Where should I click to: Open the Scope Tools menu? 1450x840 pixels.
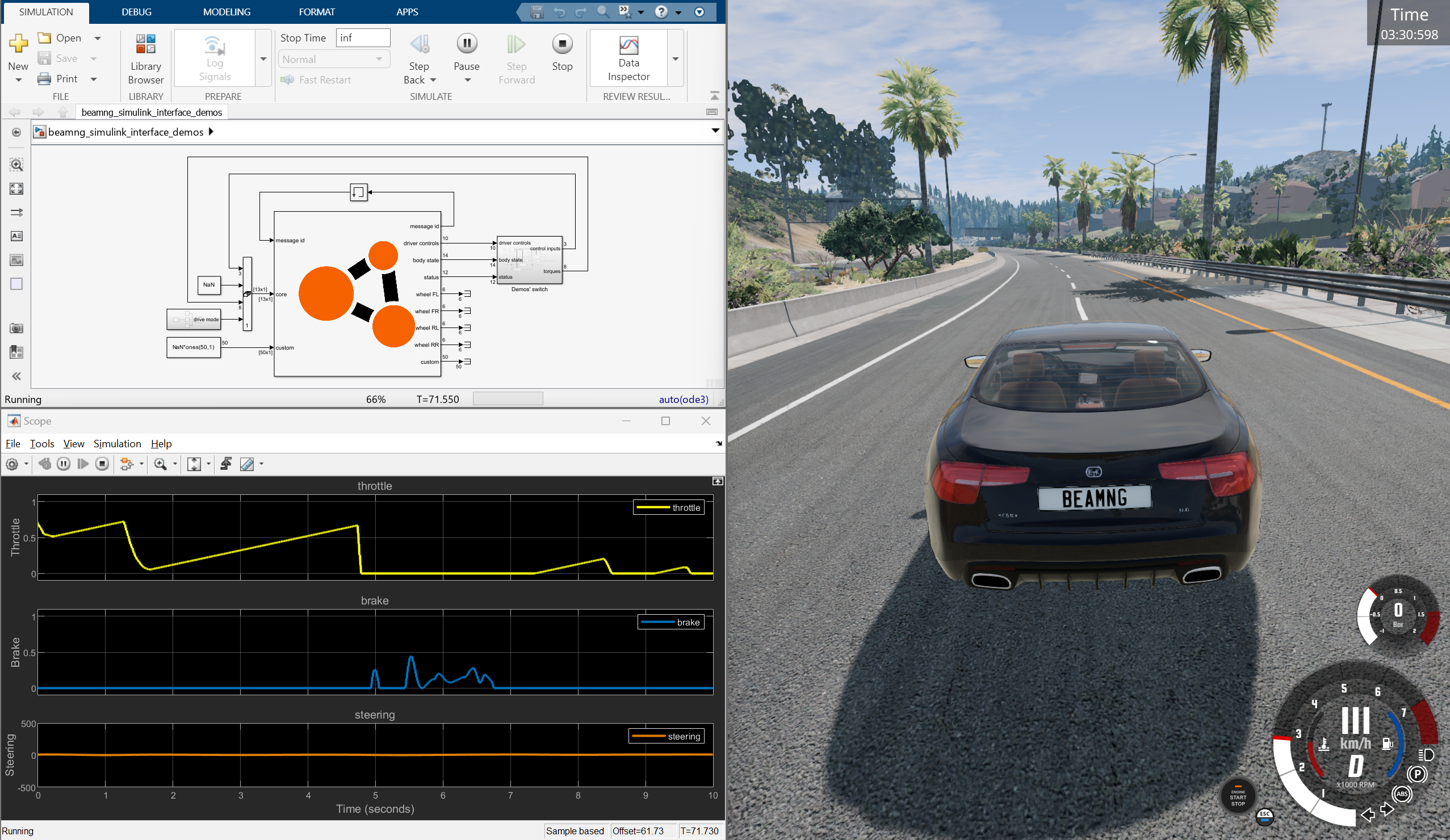coord(42,444)
